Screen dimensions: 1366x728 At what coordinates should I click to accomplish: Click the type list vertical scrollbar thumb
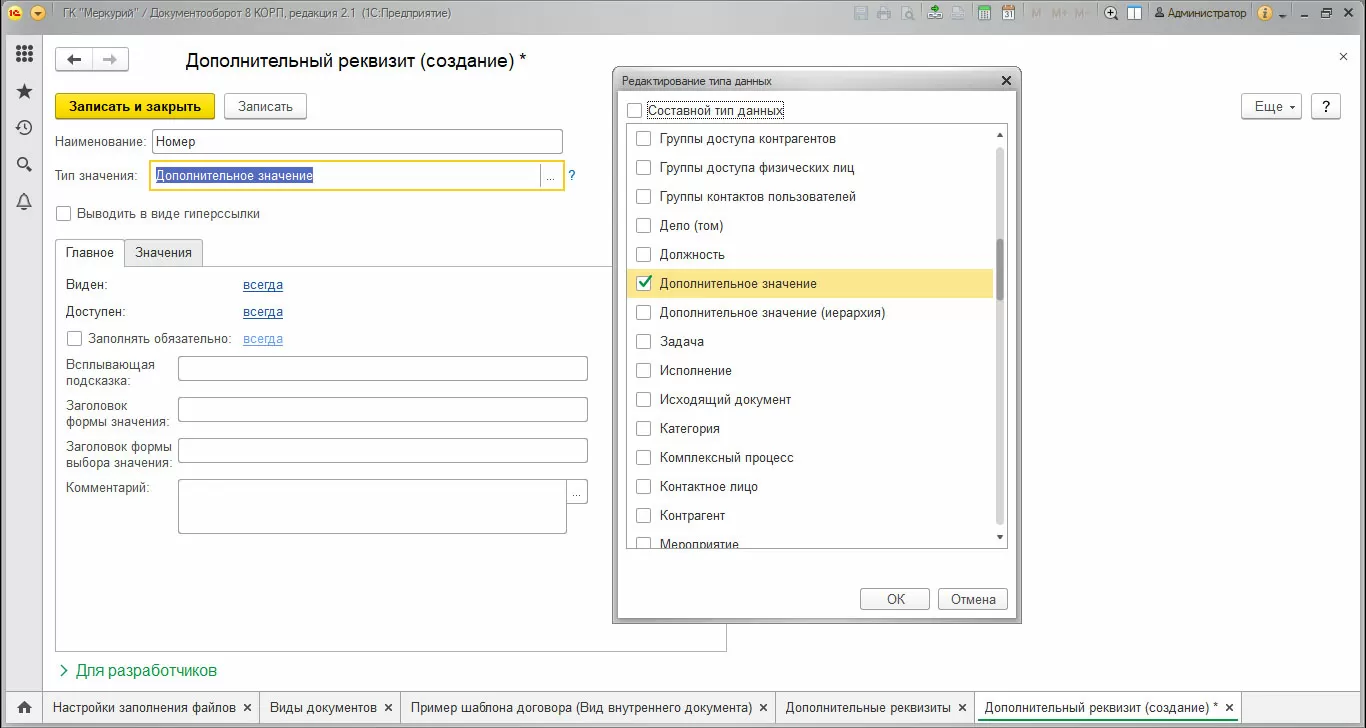tap(1000, 270)
